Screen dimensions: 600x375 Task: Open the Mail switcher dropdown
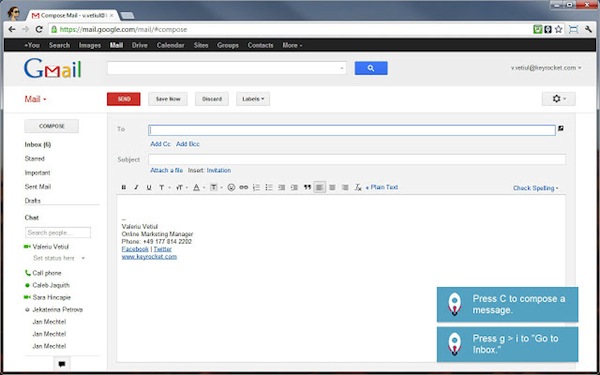point(35,99)
